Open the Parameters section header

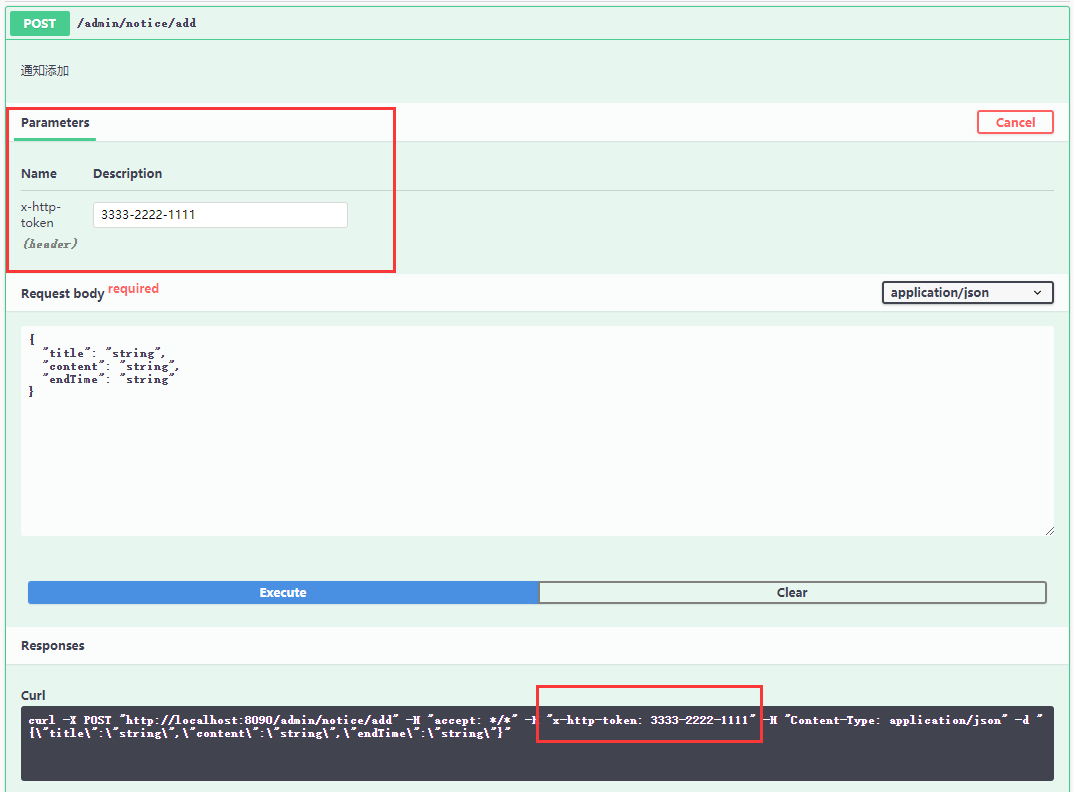(54, 123)
